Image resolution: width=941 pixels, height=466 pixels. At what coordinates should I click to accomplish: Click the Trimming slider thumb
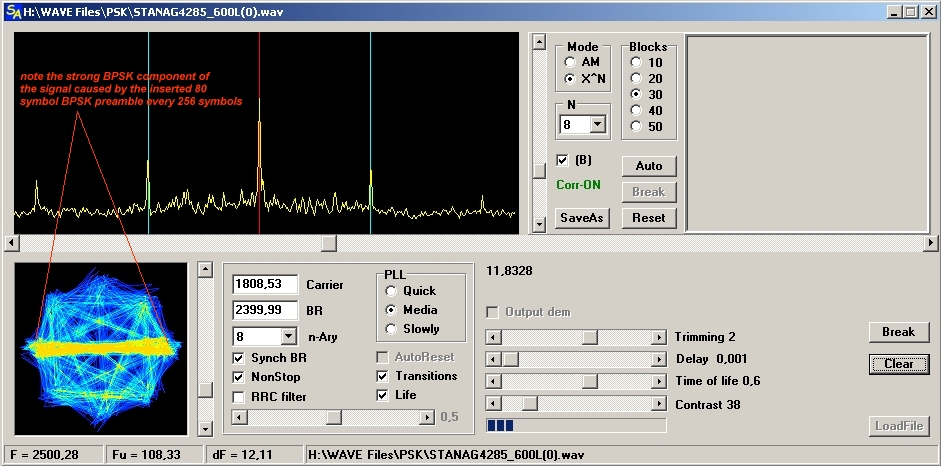[x=590, y=338]
